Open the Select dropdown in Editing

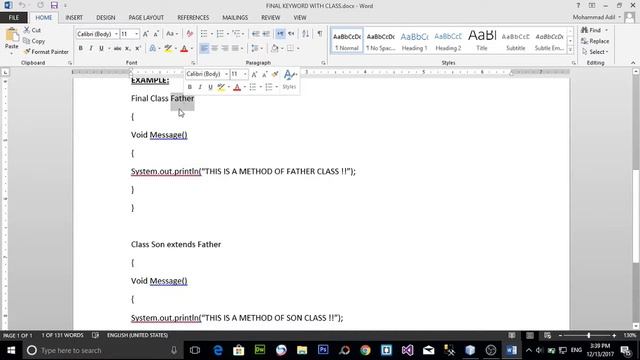tap(596, 52)
